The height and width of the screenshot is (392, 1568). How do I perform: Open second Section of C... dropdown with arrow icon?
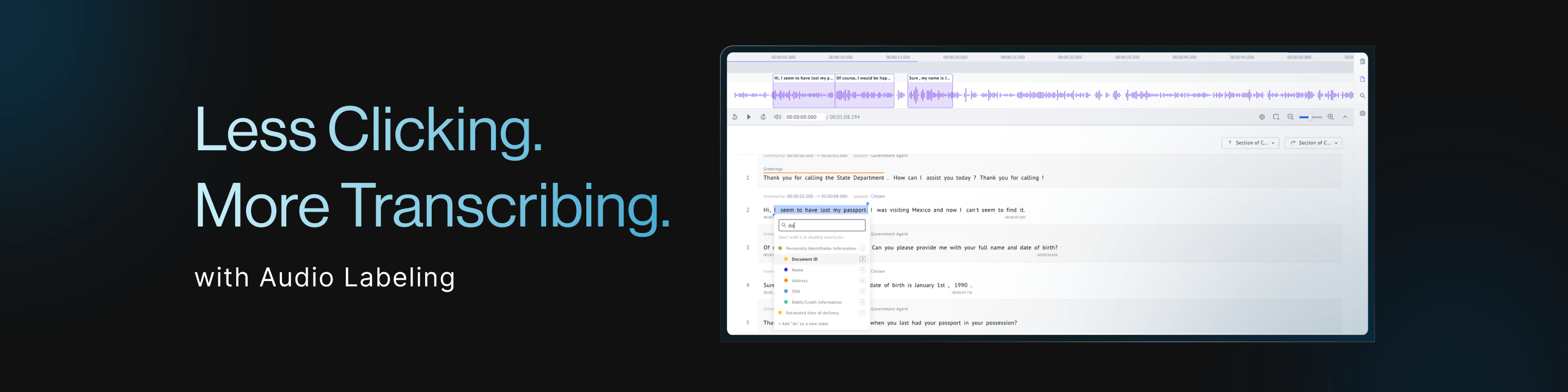(1314, 143)
